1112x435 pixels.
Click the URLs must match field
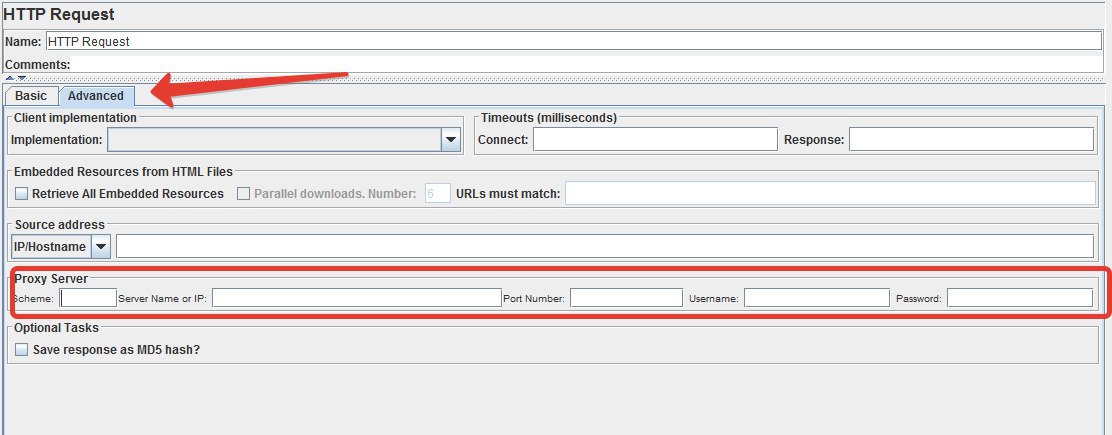coord(830,193)
